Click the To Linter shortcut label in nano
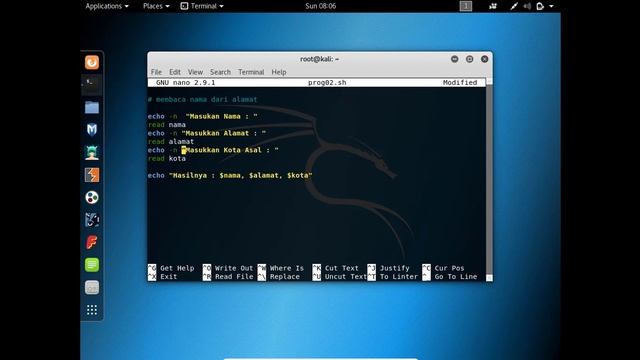The height and width of the screenshot is (360, 640). click(399, 277)
